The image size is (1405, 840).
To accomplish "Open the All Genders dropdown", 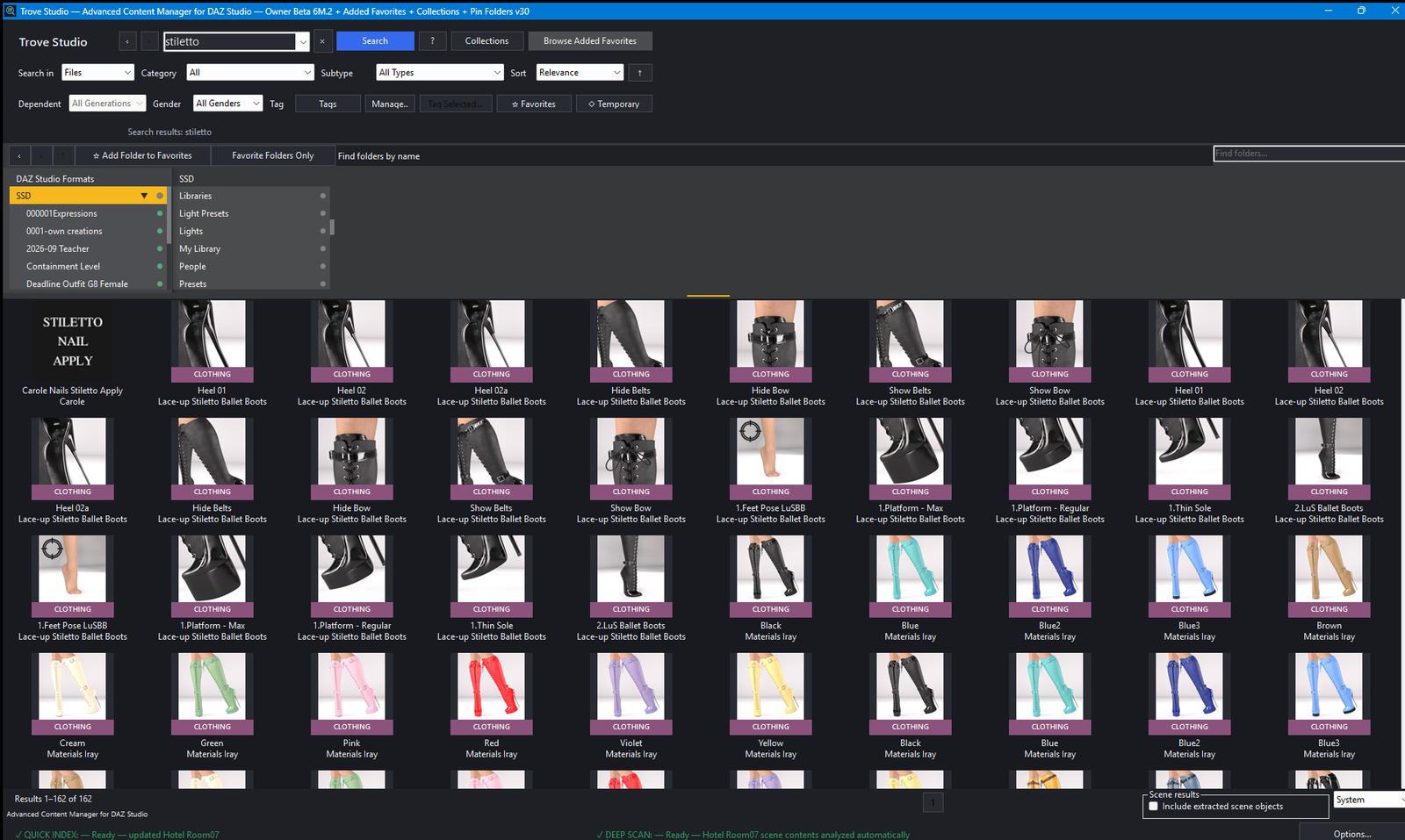I will [x=227, y=104].
